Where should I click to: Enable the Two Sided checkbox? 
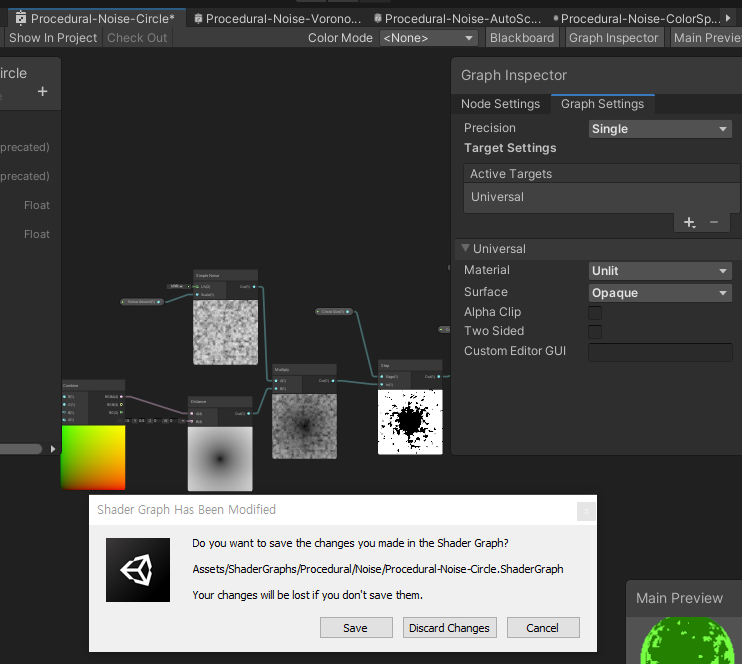[595, 331]
